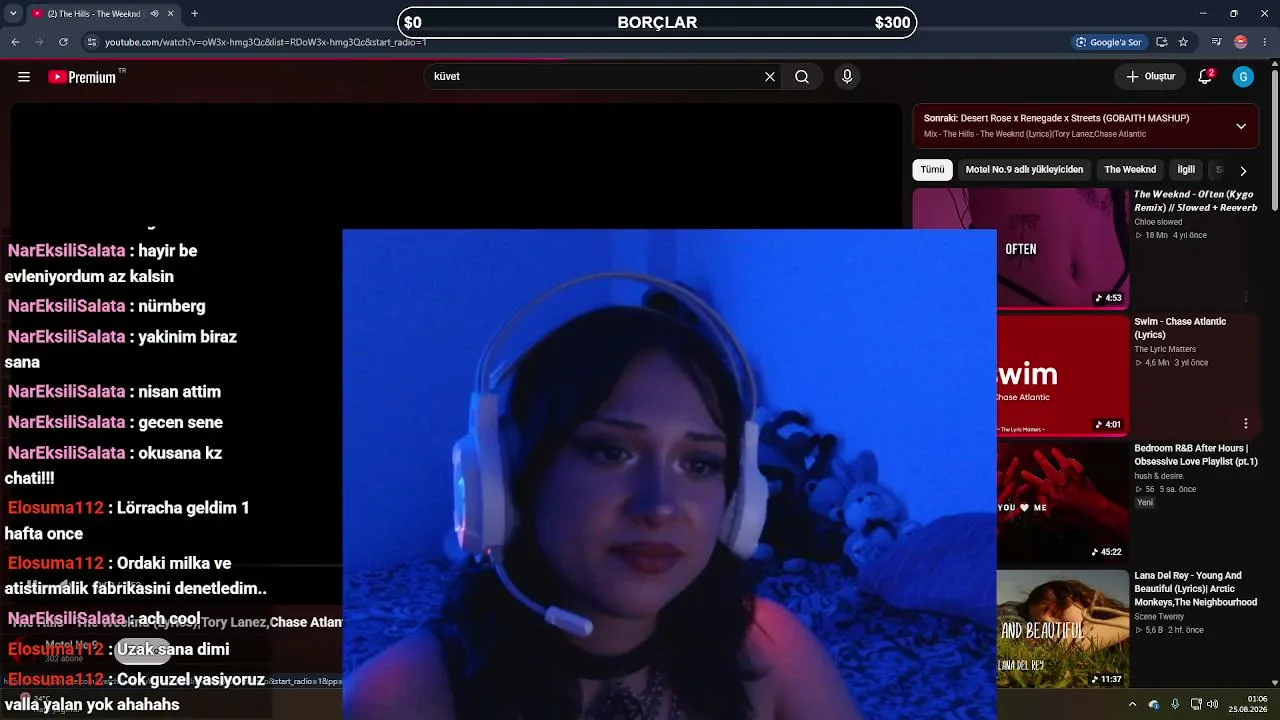1280x720 pixels.
Task: Visit the hush & desire channel
Action: pyautogui.click(x=1158, y=476)
